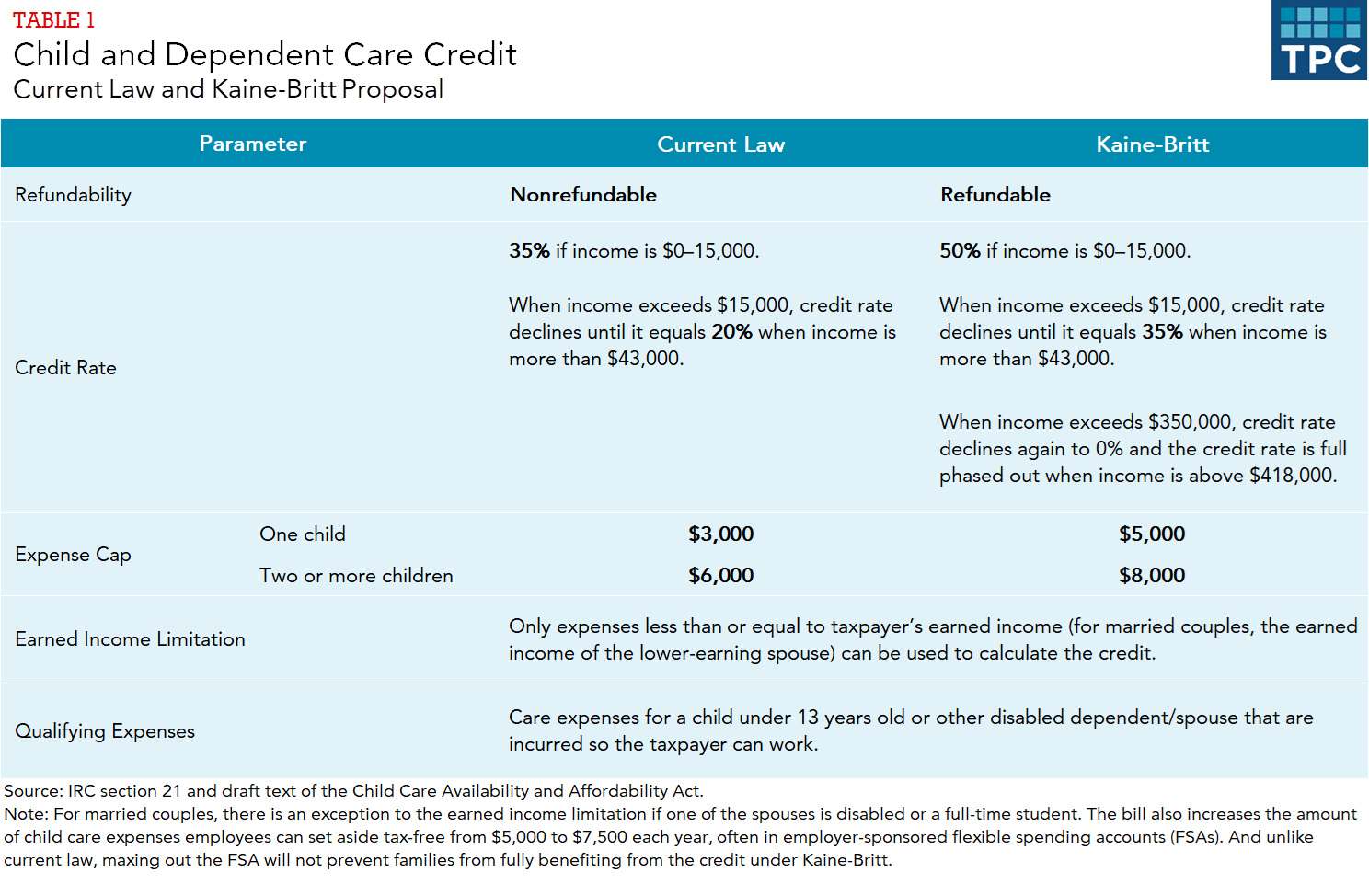This screenshot has width=1369, height=896.
Task: Click the bold Refundable cell under Kaine-Britt
Action: coord(995,195)
